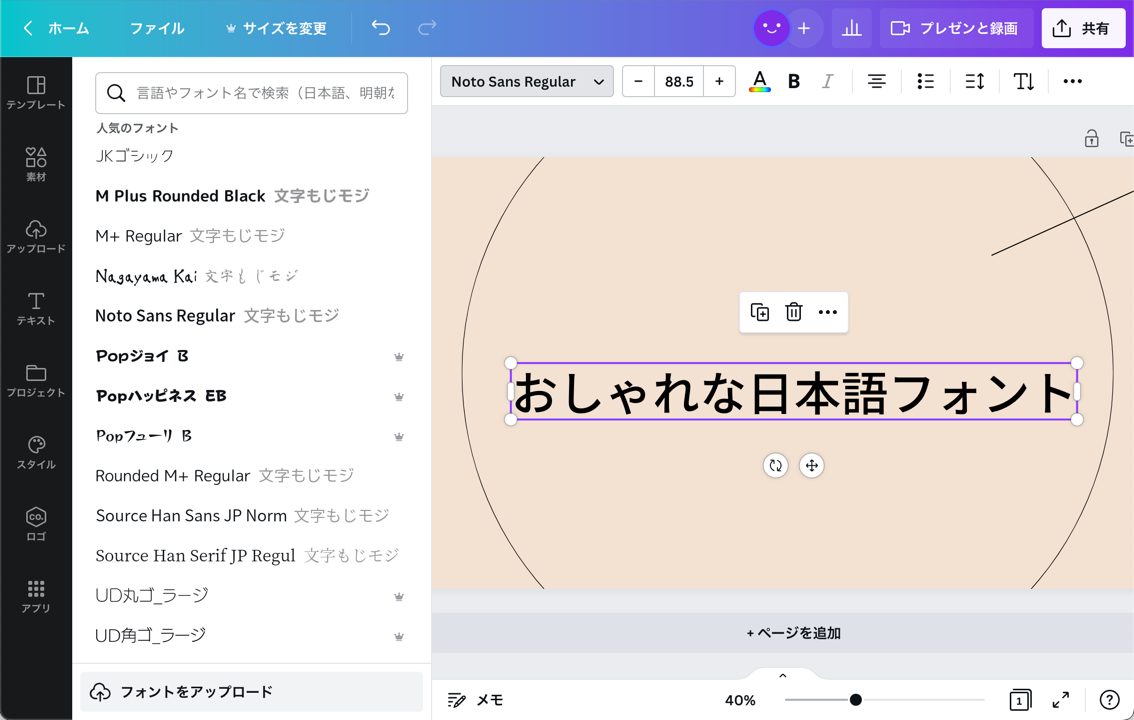This screenshot has width=1134, height=720.
Task: Delete the selected text with trash icon
Action: click(793, 312)
